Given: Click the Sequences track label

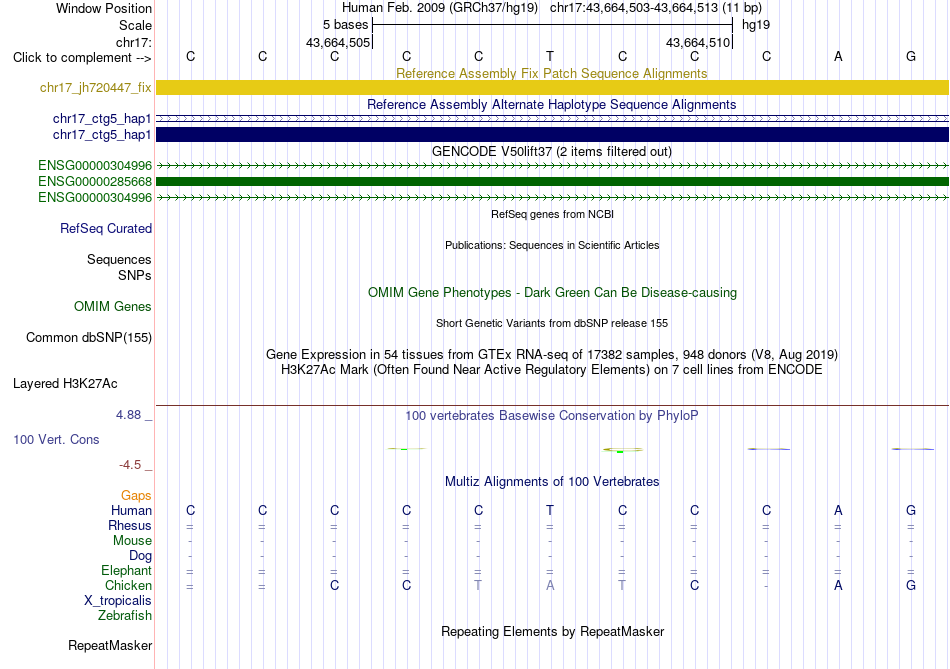Looking at the screenshot, I should pyautogui.click(x=119, y=259).
